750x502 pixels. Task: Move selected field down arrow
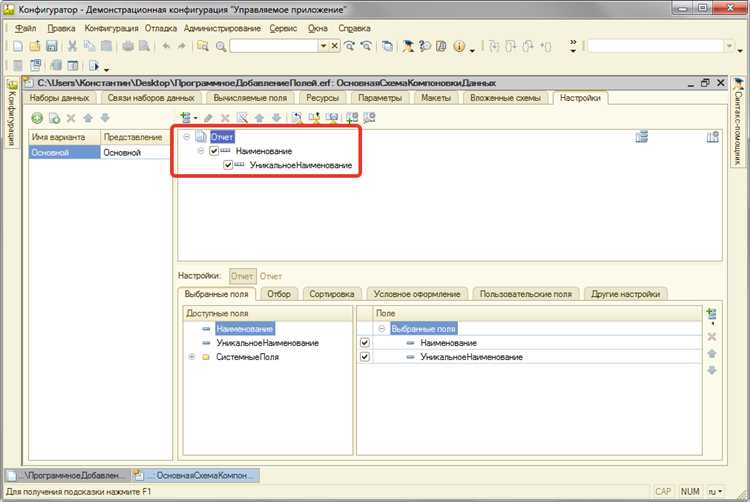point(712,371)
